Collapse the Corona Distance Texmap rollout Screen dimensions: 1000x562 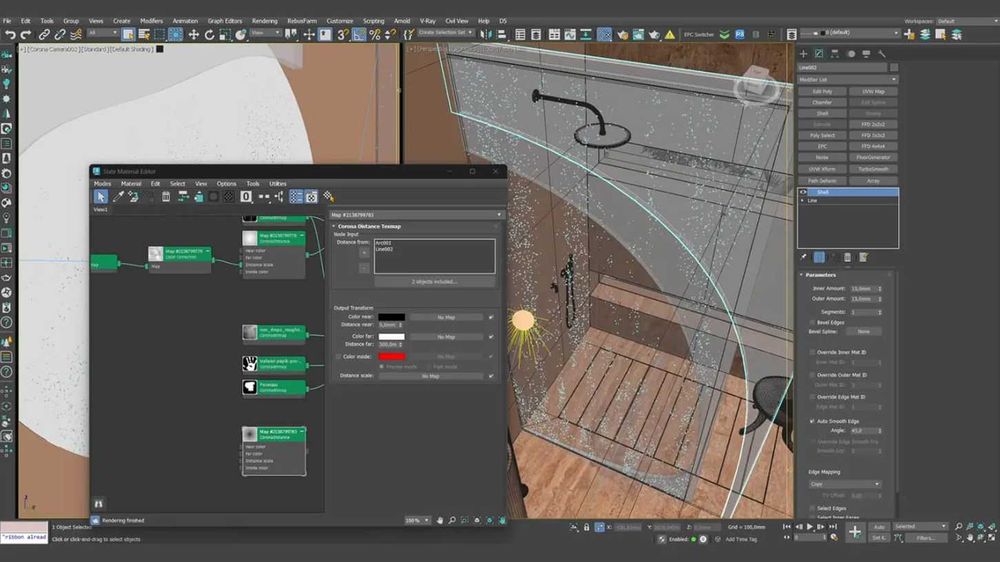pyautogui.click(x=334, y=226)
